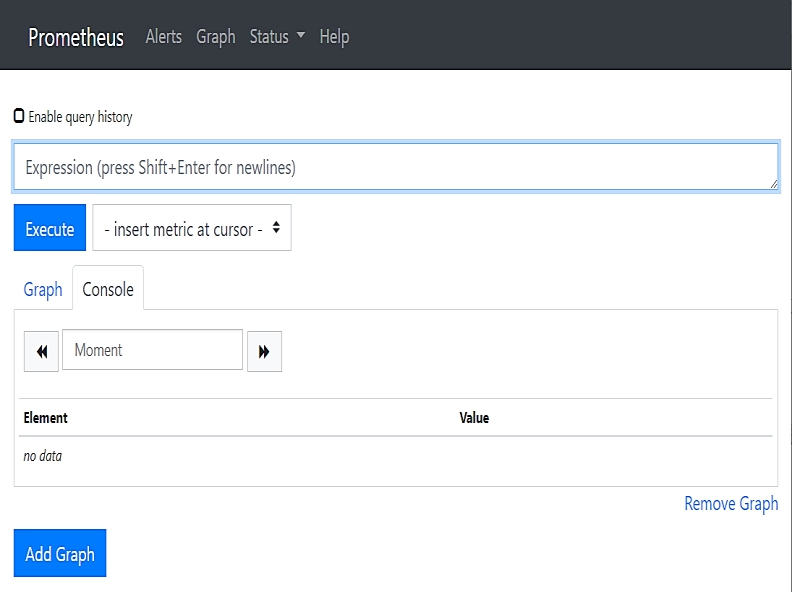Go to Graph in the top navbar
The image size is (792, 592).
(x=216, y=37)
